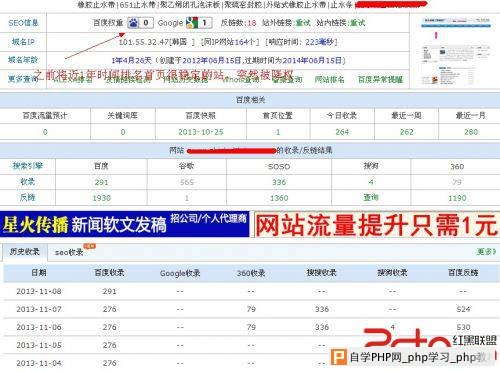Screen dimensions: 500x371
Task: Click the Google PageRank icon
Action: 192,23
